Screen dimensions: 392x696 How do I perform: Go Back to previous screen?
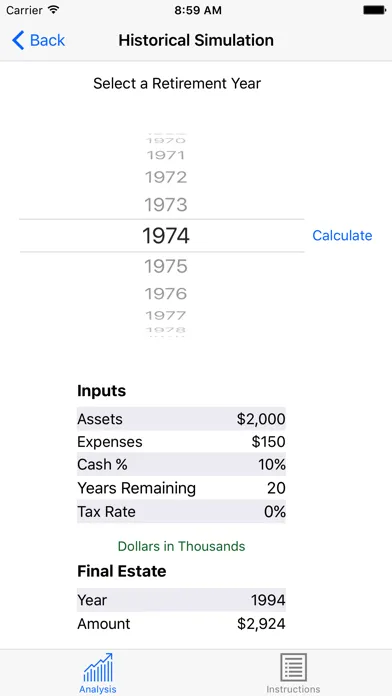[39, 40]
